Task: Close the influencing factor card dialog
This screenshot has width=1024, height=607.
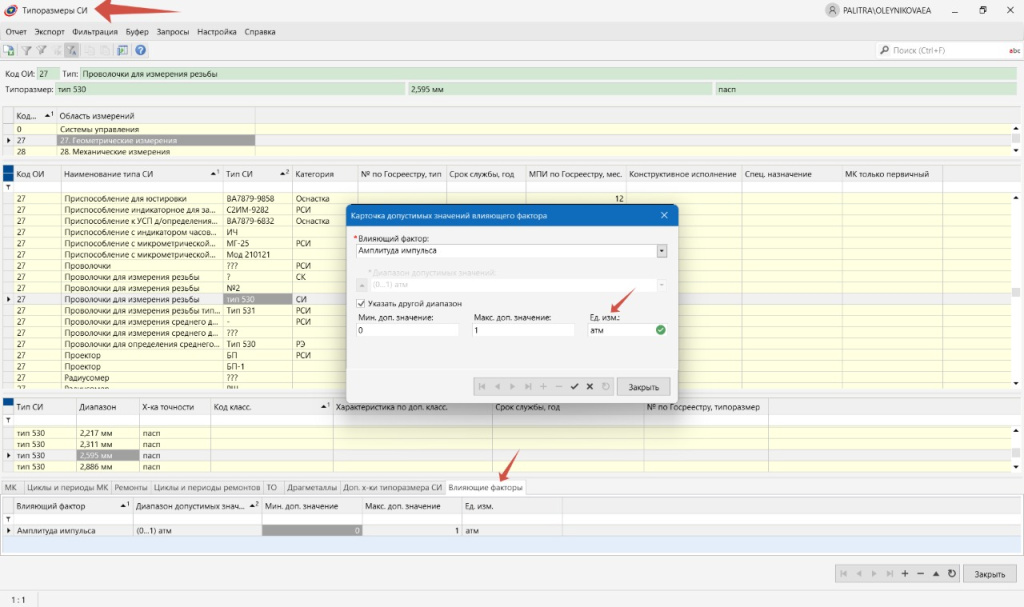Action: click(664, 215)
